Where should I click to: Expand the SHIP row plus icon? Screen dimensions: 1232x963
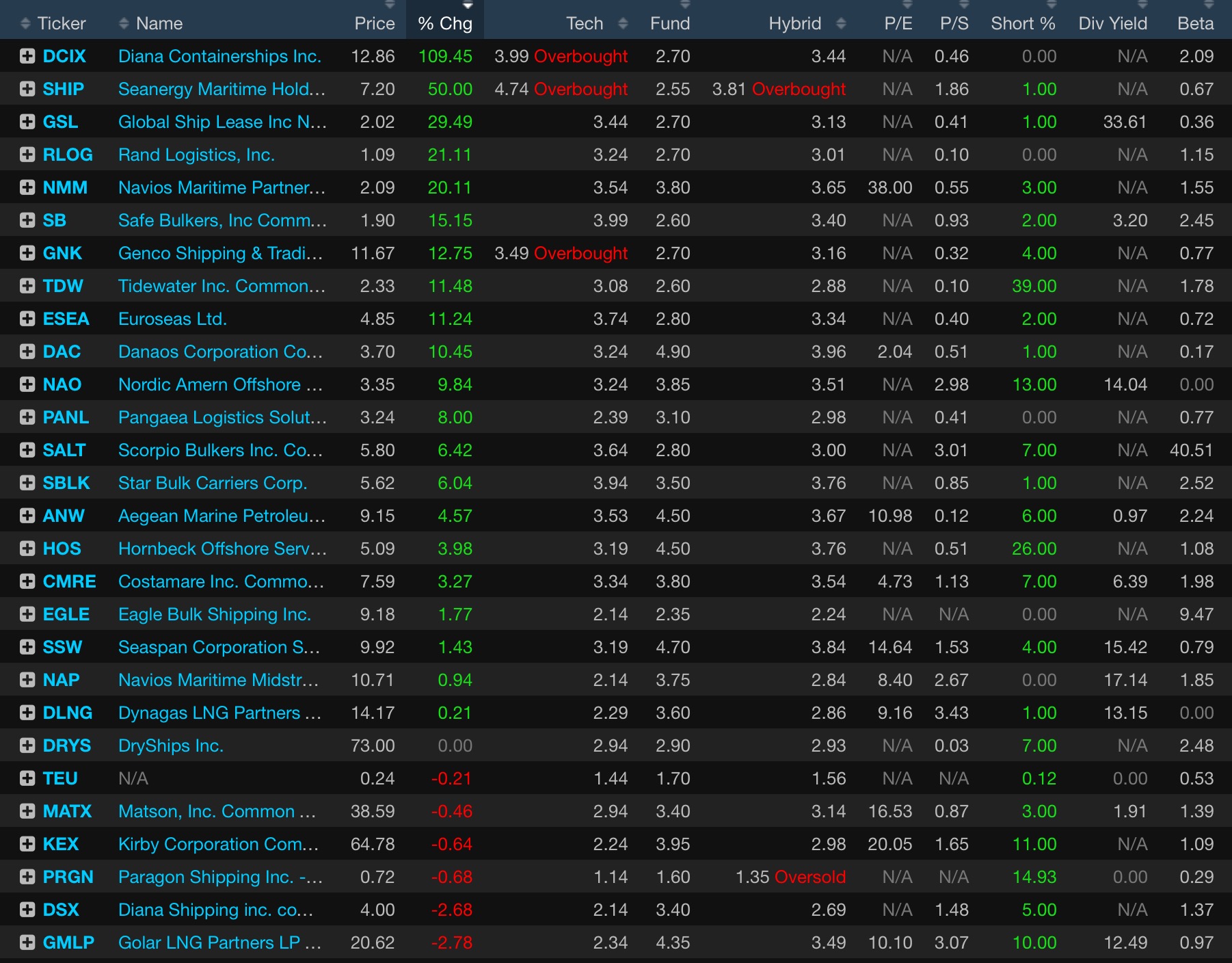coord(27,89)
